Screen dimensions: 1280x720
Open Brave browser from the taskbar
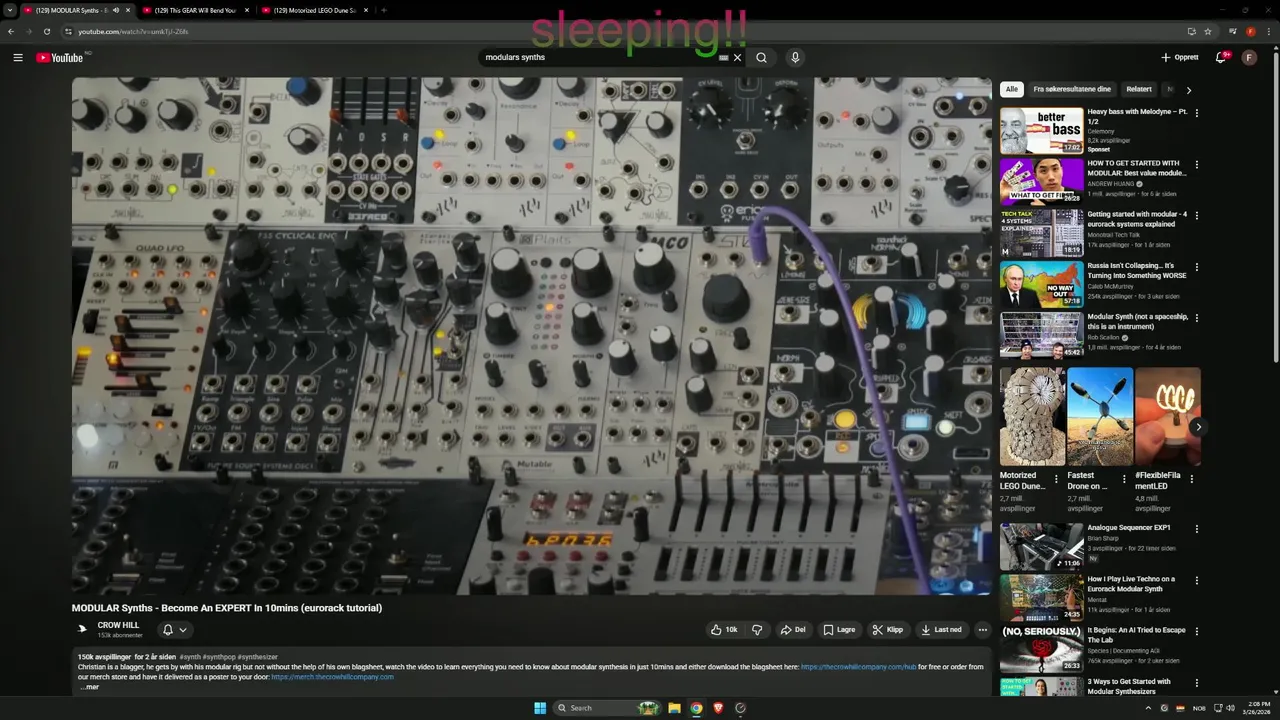[718, 708]
